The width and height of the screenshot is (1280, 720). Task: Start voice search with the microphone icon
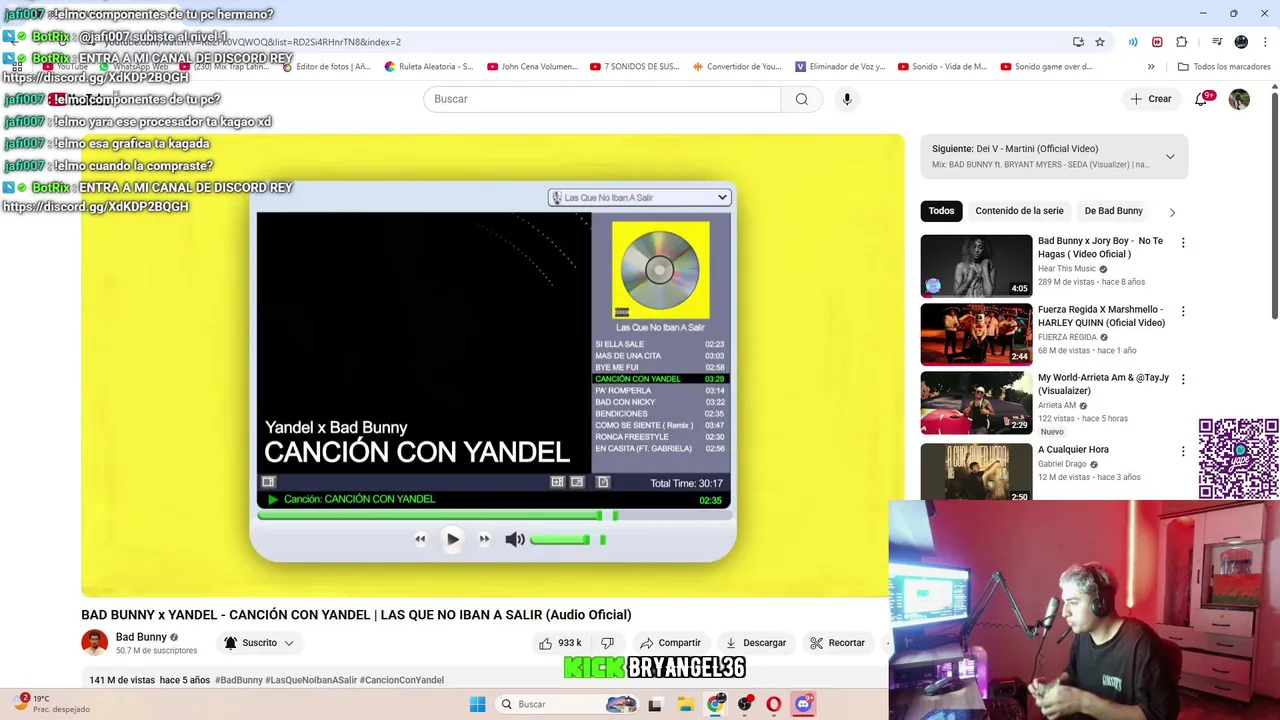coord(847,99)
